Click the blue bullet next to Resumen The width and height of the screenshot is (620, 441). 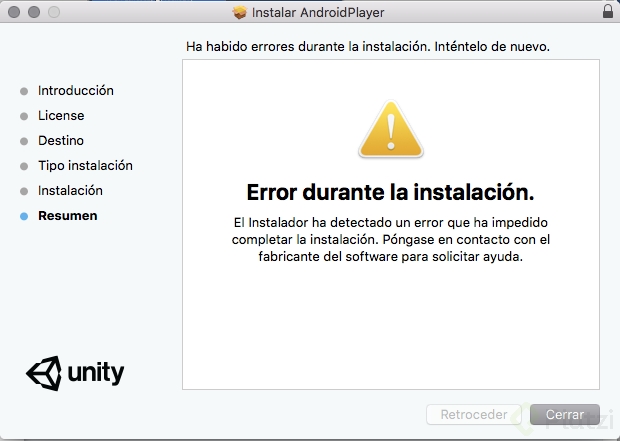tap(24, 216)
